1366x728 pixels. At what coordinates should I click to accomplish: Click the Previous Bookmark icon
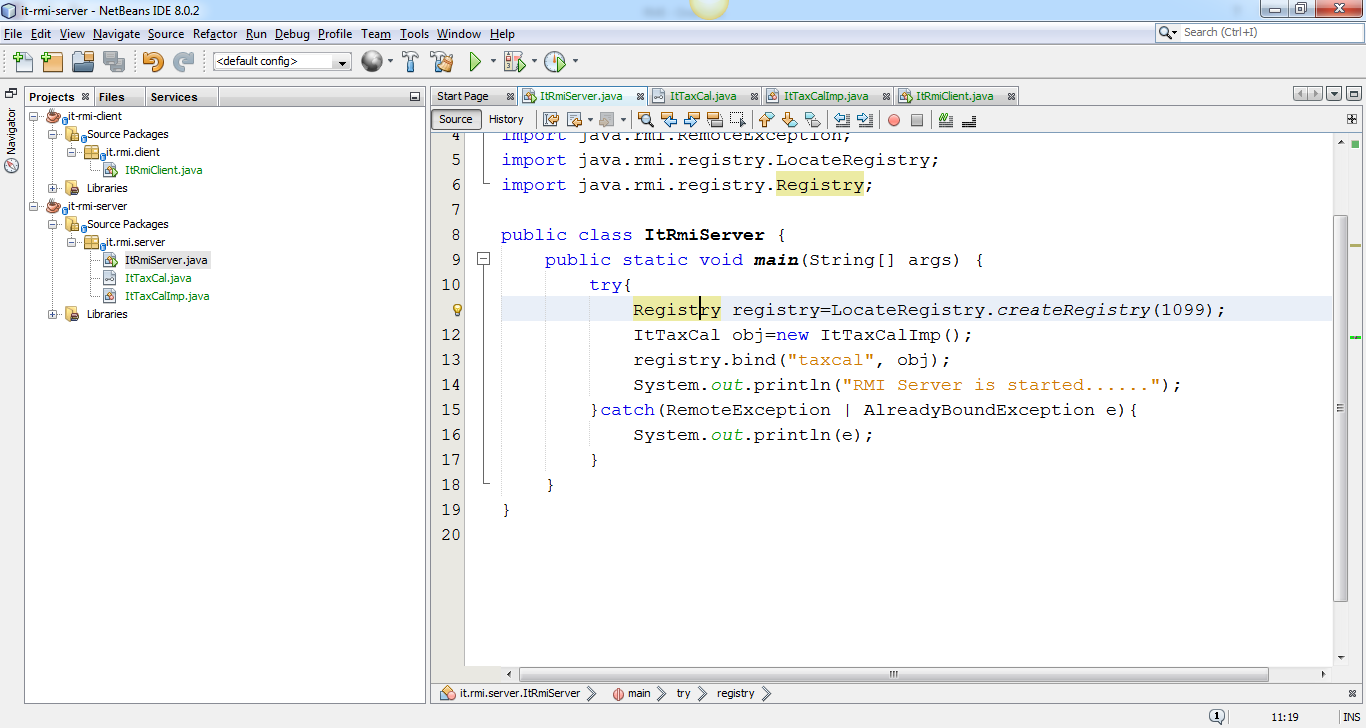(767, 120)
